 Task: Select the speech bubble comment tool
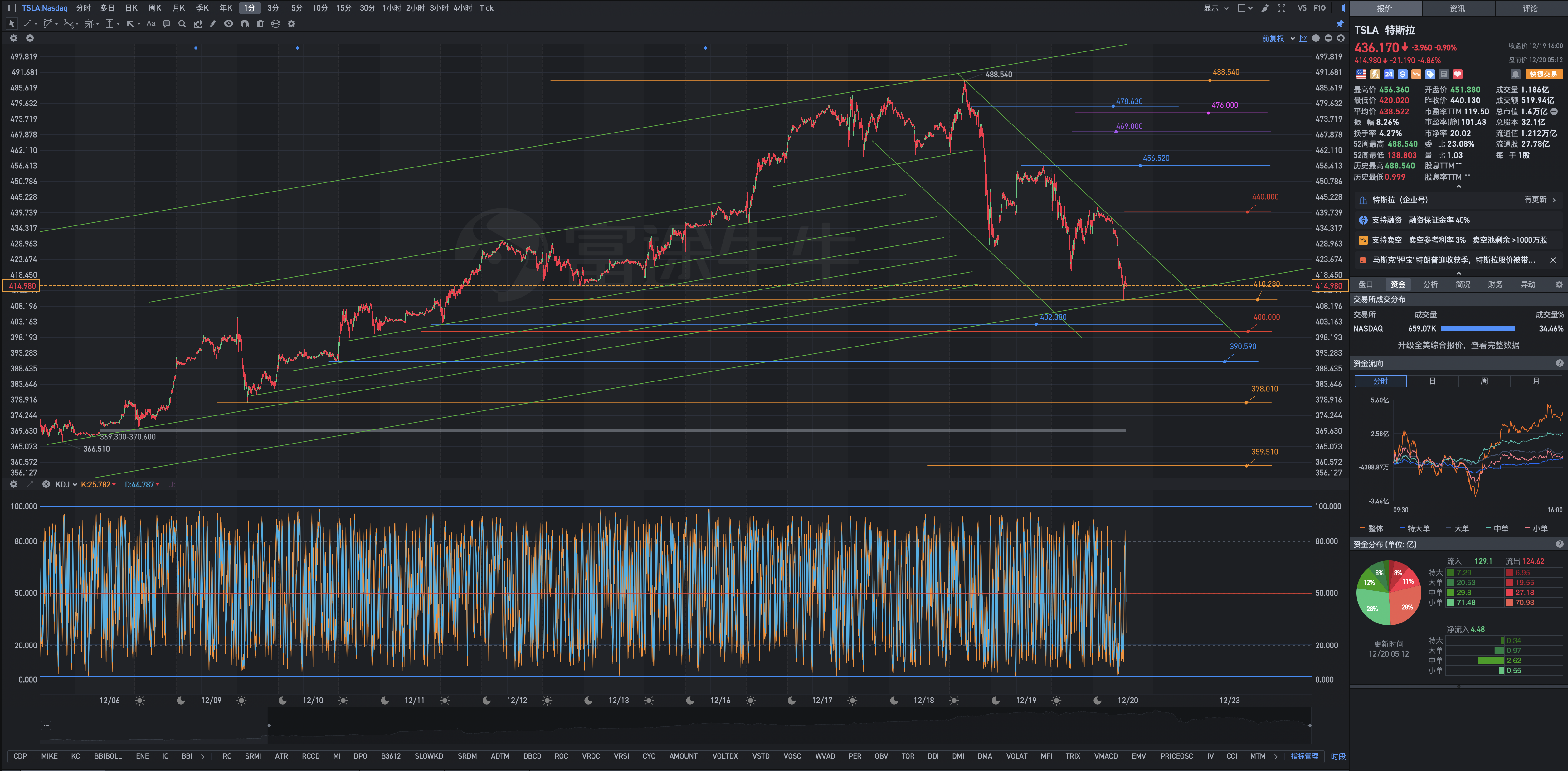tap(166, 24)
